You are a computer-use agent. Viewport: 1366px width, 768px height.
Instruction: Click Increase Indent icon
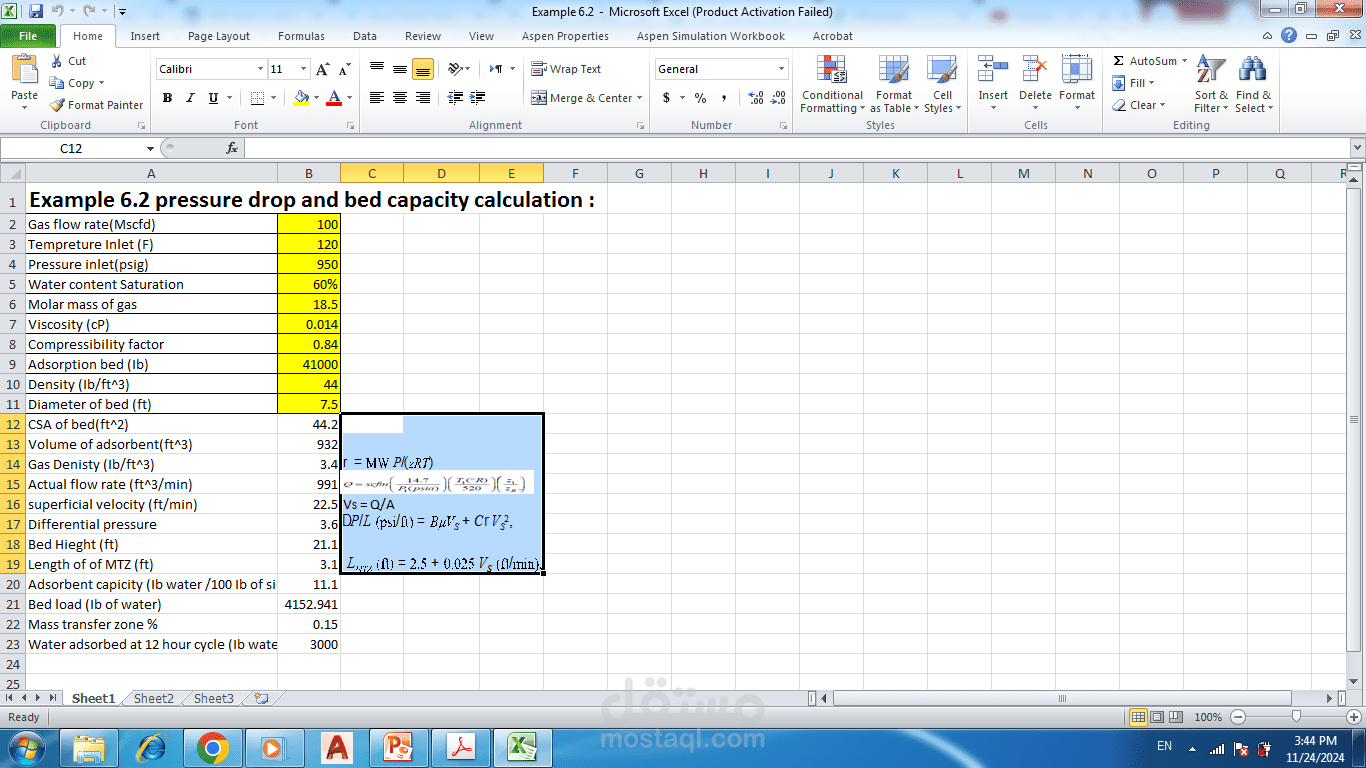coord(477,98)
